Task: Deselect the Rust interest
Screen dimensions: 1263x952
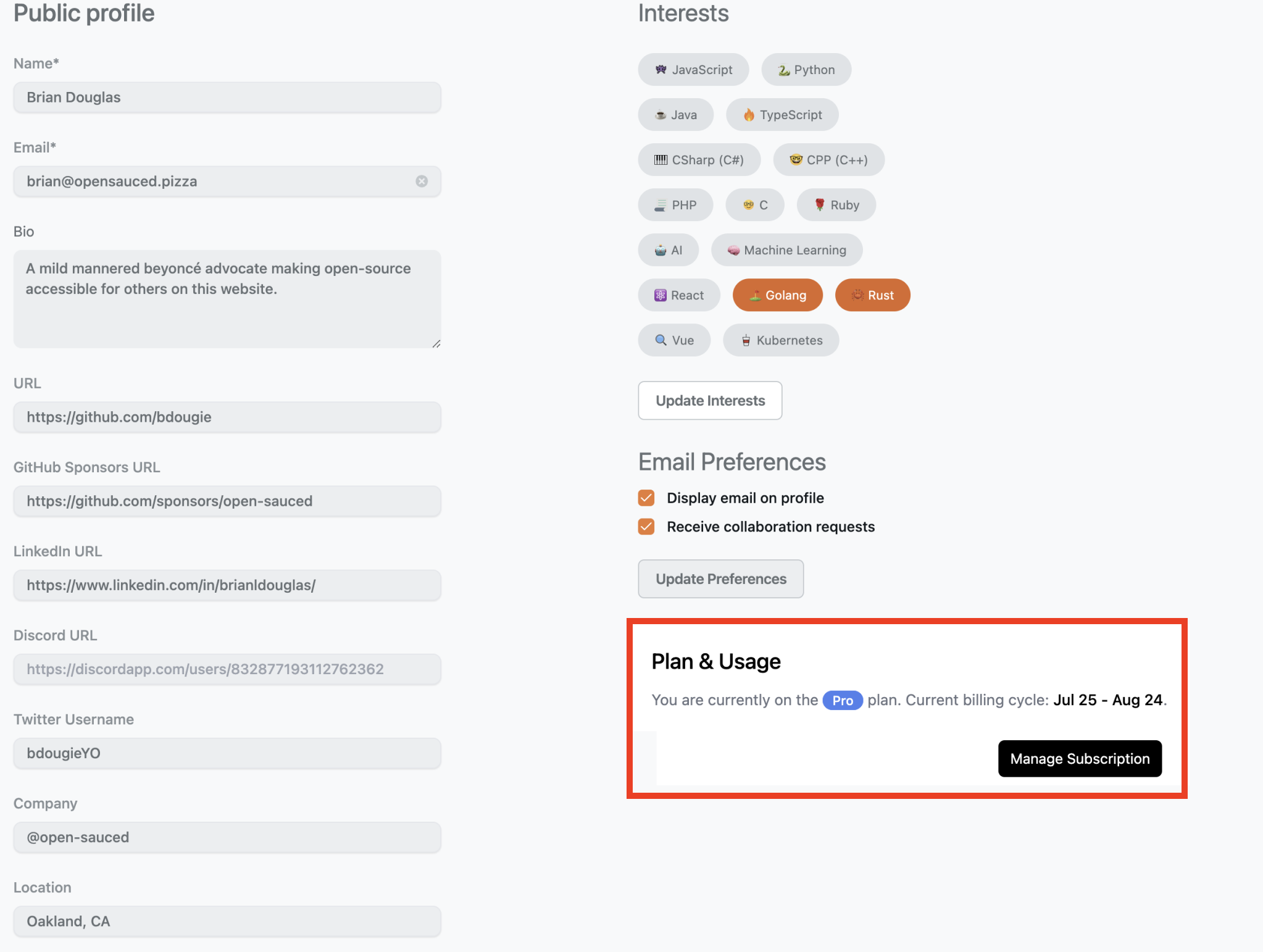Action: click(x=872, y=295)
